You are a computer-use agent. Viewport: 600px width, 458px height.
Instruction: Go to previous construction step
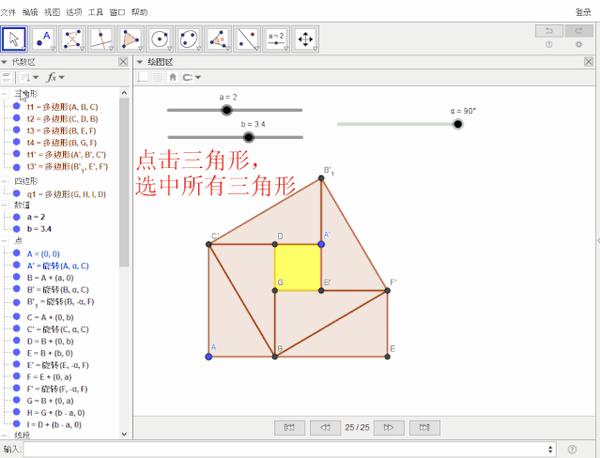(325, 427)
